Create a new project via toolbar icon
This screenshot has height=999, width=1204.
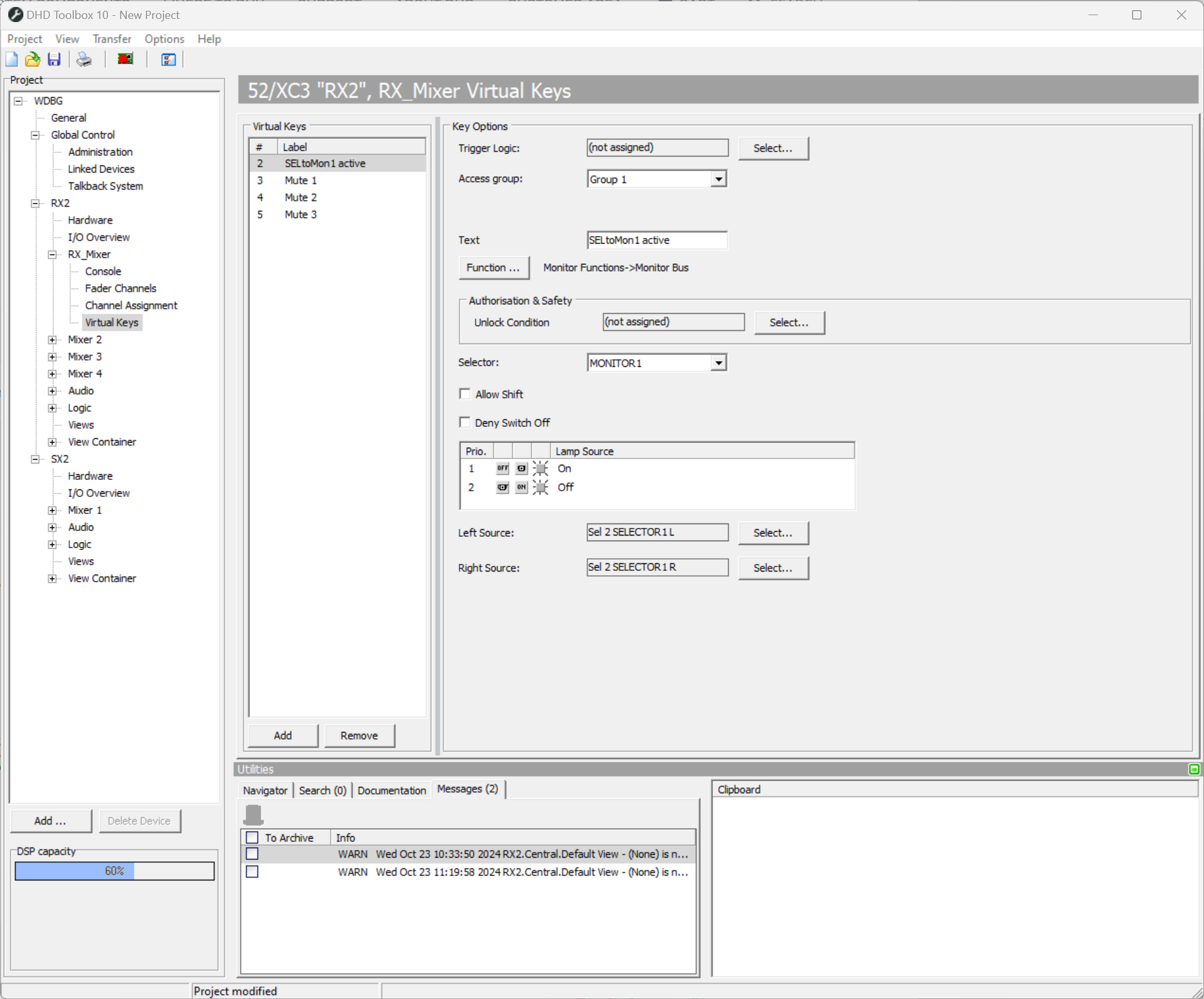tap(11, 59)
